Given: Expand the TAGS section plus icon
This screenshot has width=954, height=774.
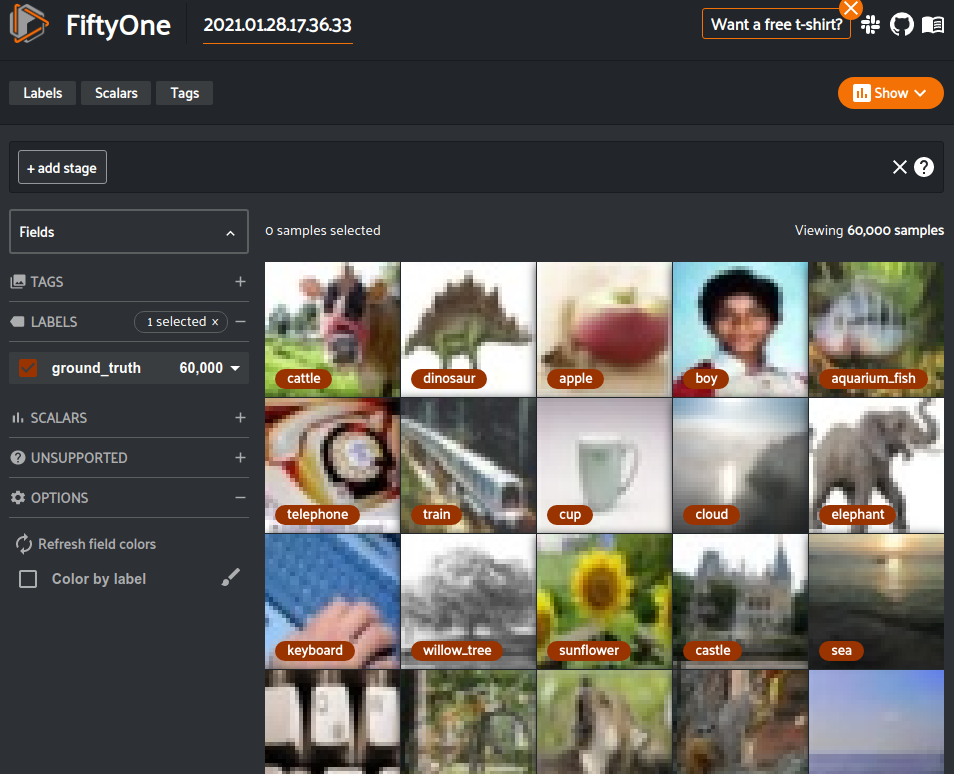Looking at the screenshot, I should click(x=240, y=282).
